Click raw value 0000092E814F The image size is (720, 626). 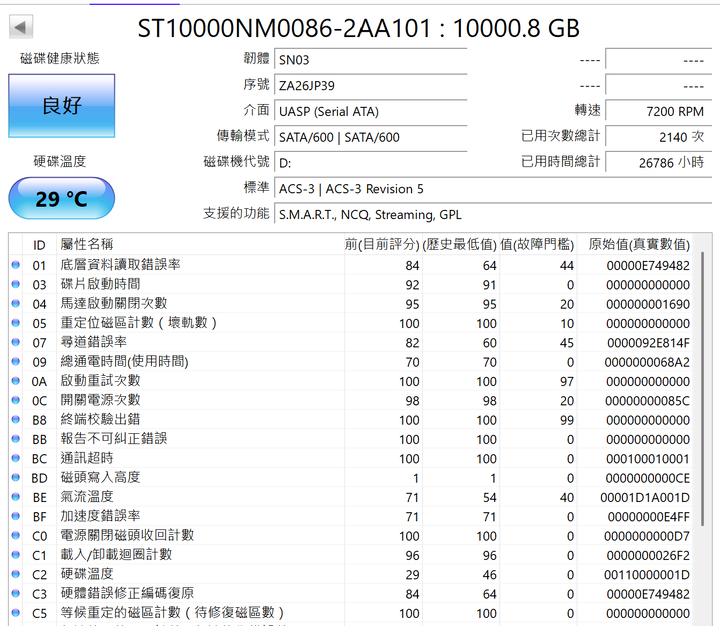(648, 343)
